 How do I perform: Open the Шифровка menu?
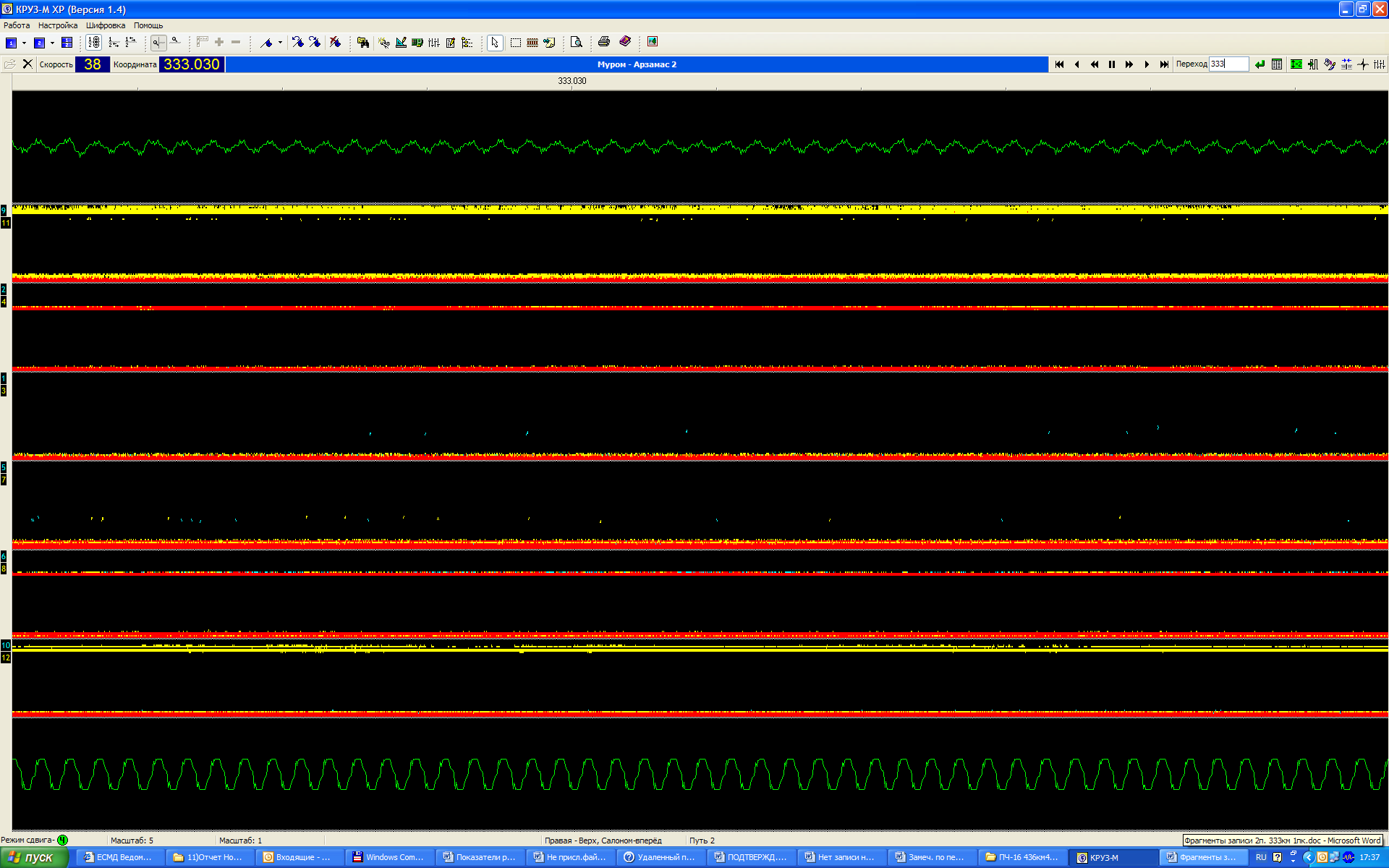click(106, 25)
